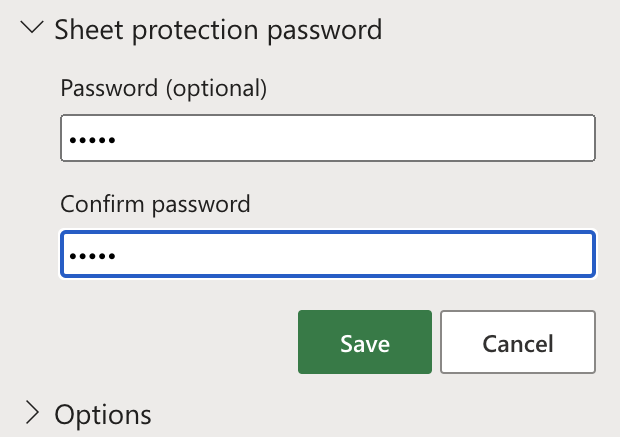The image size is (620, 437).
Task: Cancel the sheet protection password dialog
Action: [517, 343]
